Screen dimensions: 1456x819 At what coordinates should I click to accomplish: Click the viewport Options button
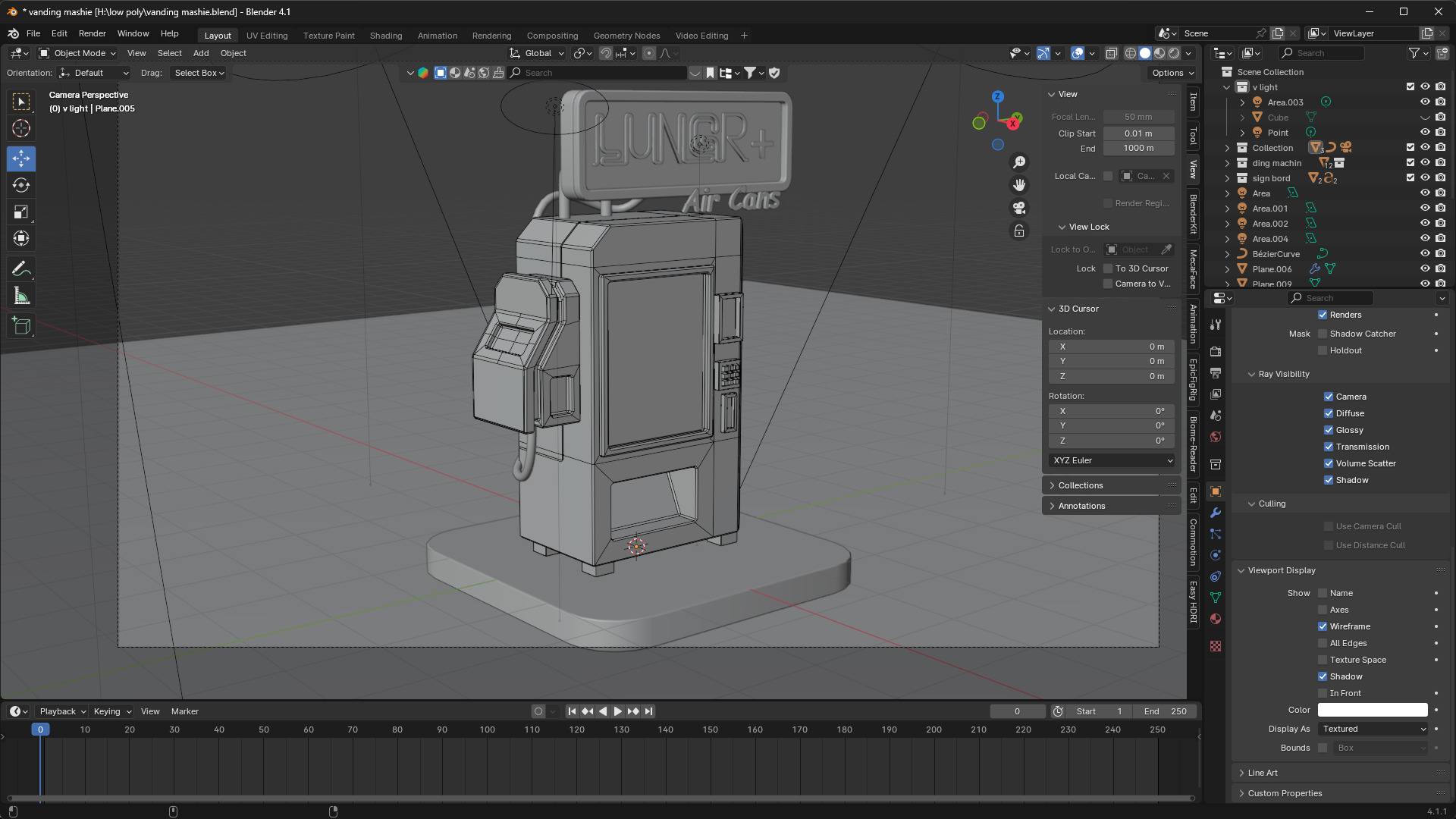tap(1172, 73)
